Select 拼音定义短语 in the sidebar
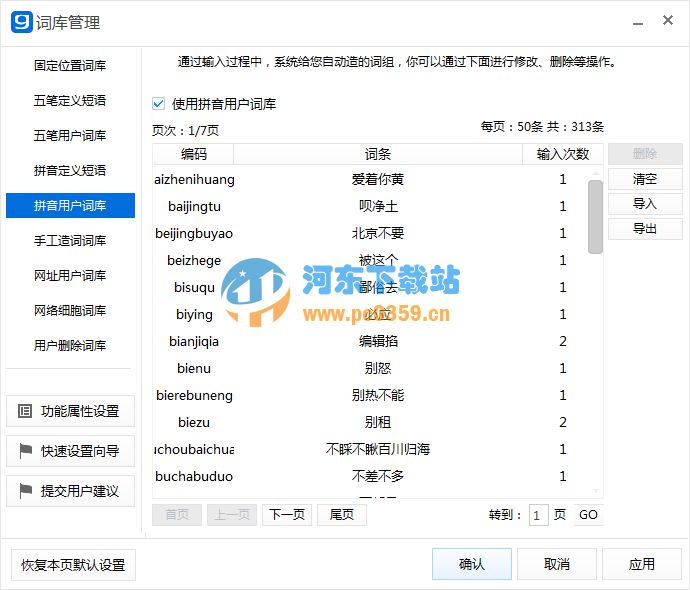Image resolution: width=690 pixels, height=590 pixels. tap(70, 170)
